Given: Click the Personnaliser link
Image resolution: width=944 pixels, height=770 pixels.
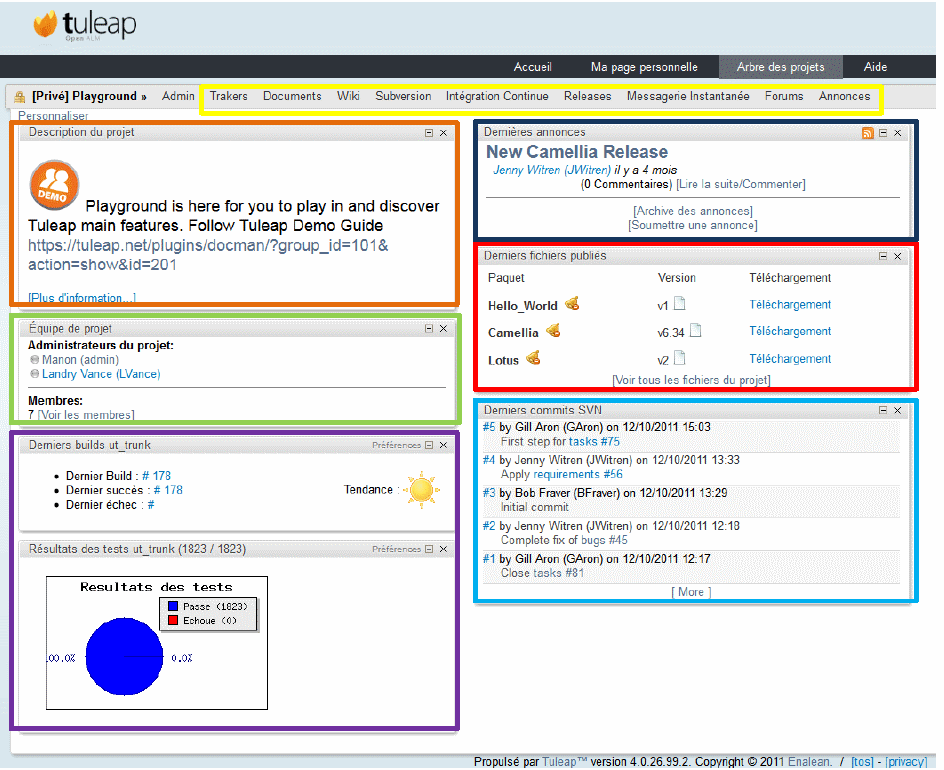Looking at the screenshot, I should click(x=53, y=116).
